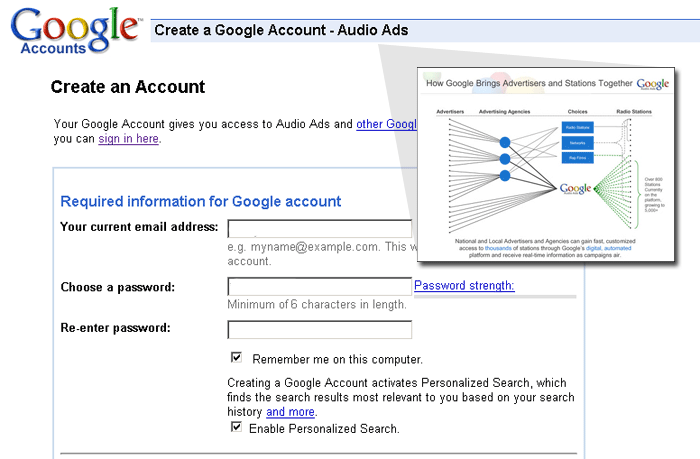
Task: Click the password strength meter bar
Action: (495, 296)
